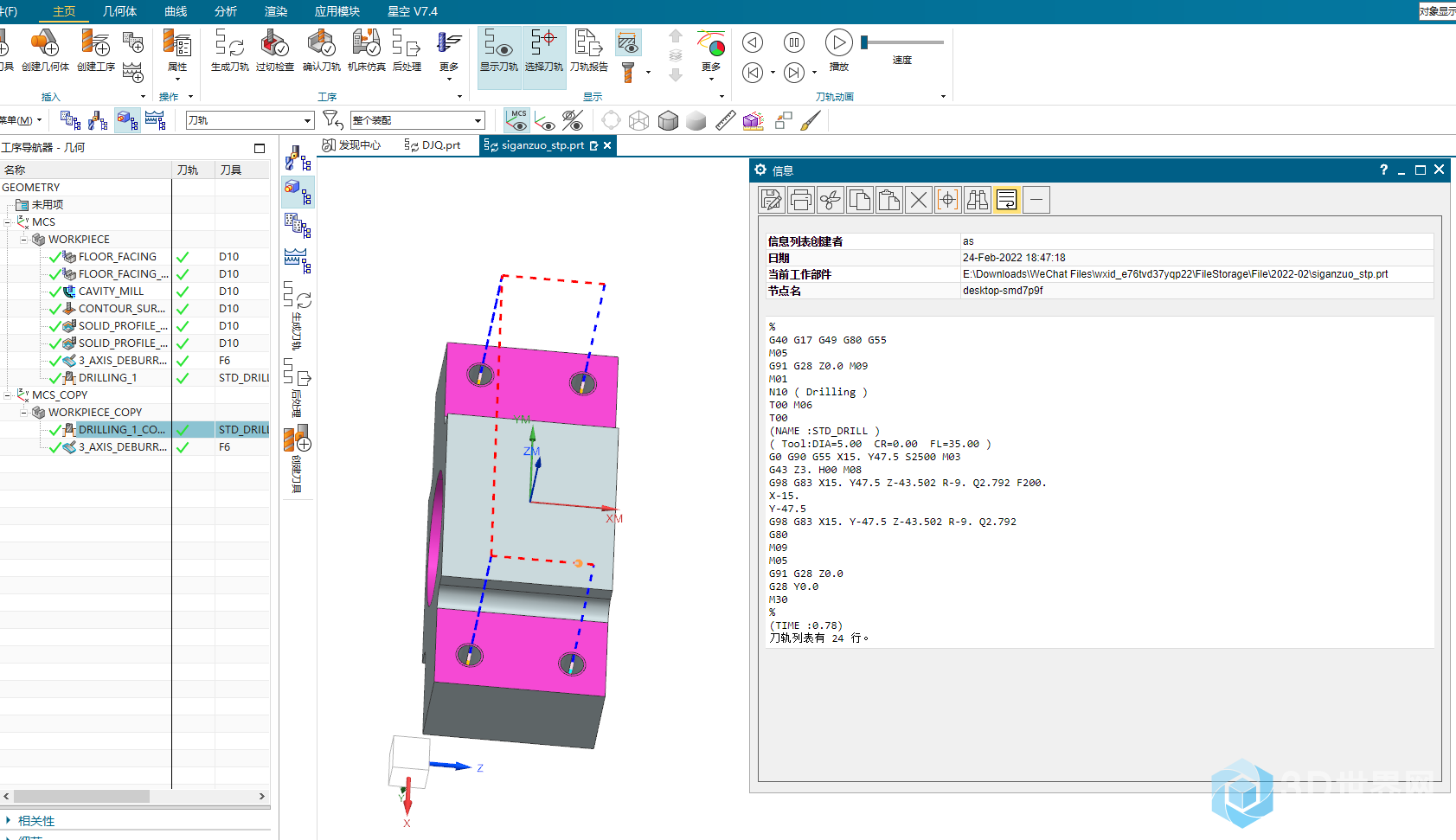Switch to machining method view icon
This screenshot has width=1456, height=840.
pyautogui.click(x=156, y=120)
